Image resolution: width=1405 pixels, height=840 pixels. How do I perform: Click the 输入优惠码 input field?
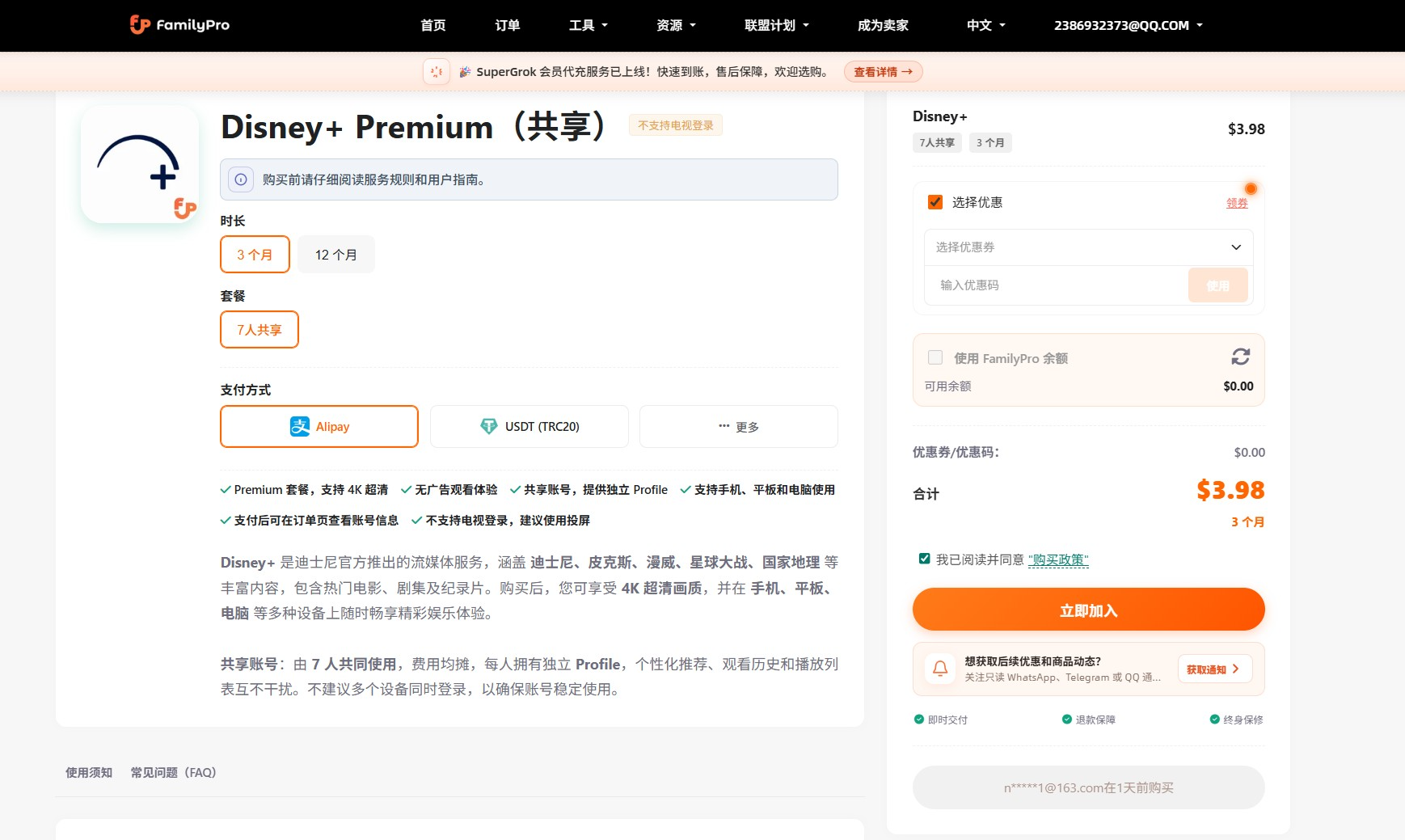(1057, 285)
